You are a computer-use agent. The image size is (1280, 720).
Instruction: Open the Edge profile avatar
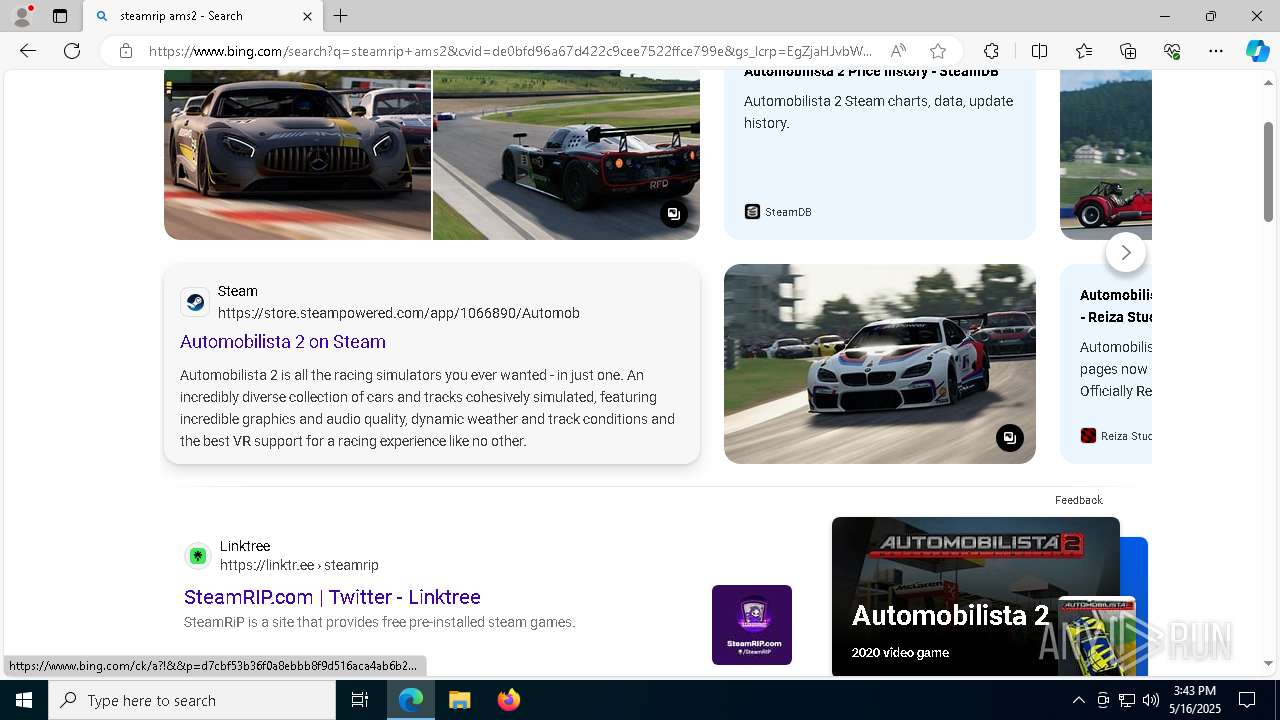tap(22, 16)
